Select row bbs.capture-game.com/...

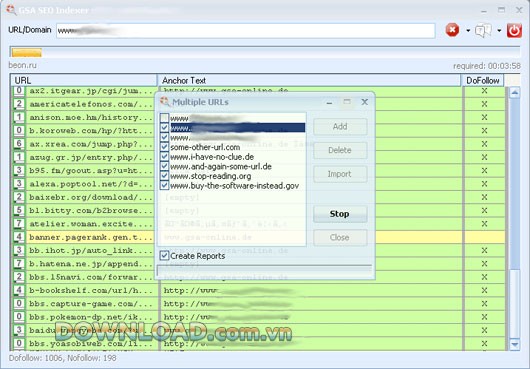click(x=258, y=304)
